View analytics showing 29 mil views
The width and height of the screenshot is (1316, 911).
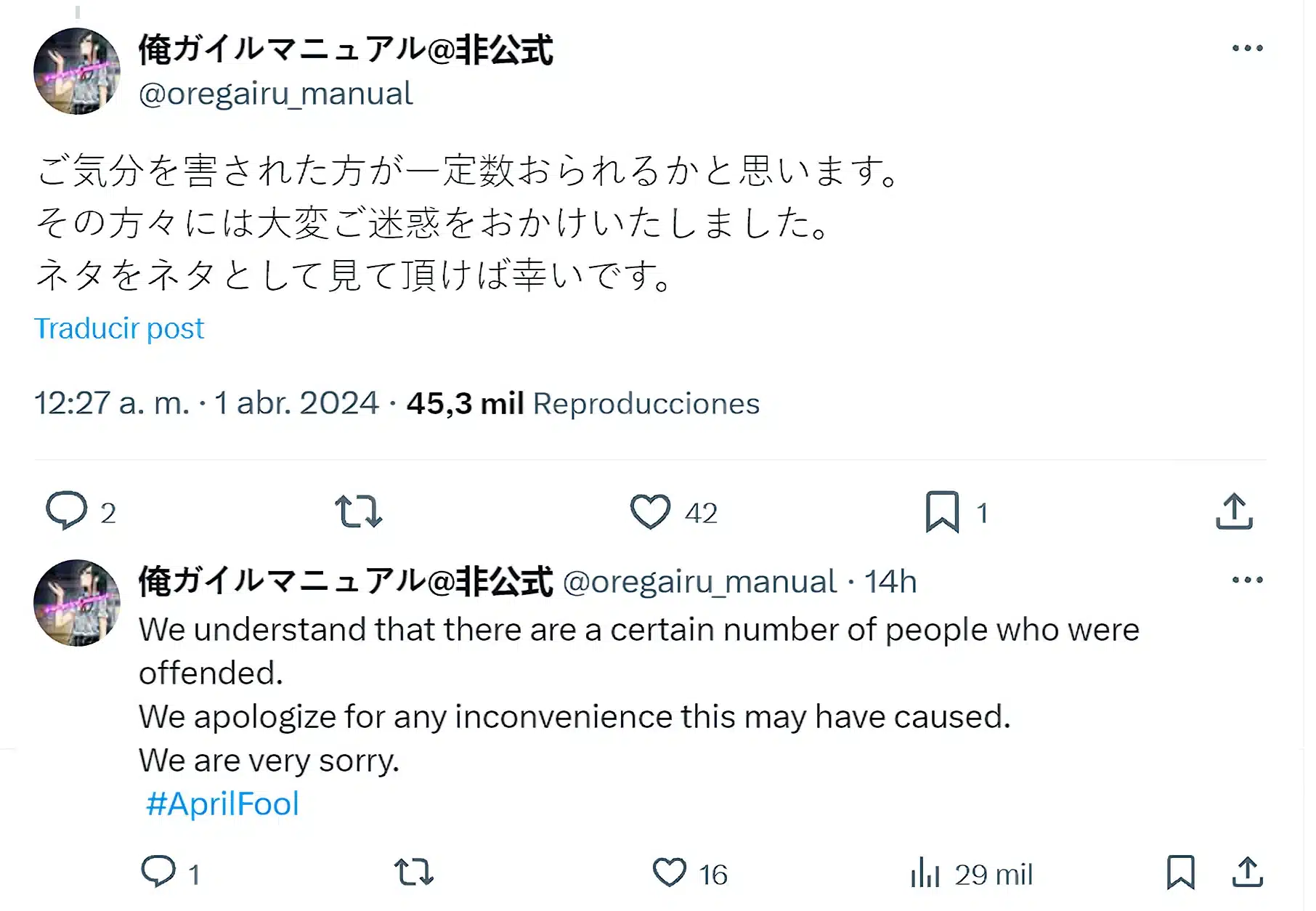tap(971, 874)
